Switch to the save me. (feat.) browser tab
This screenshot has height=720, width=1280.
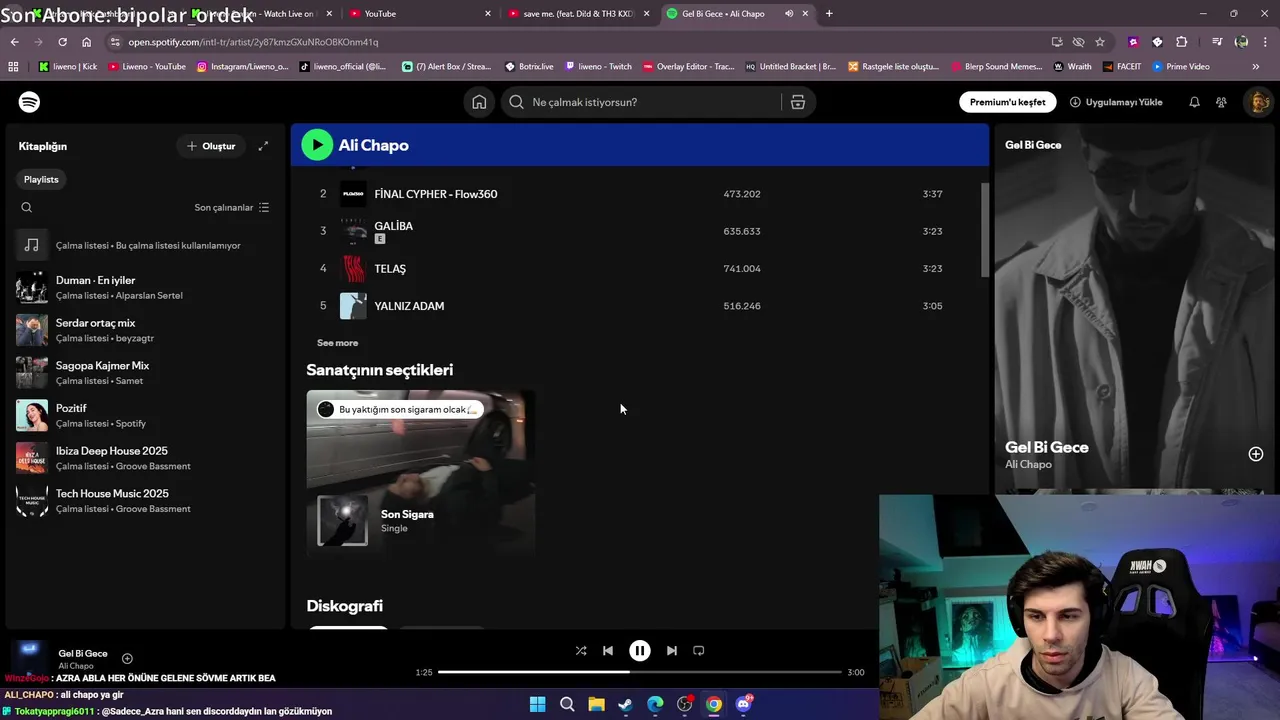pyautogui.click(x=577, y=14)
